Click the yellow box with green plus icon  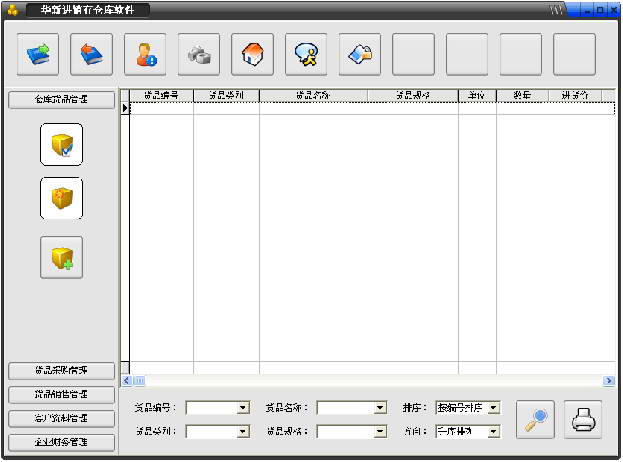62,257
